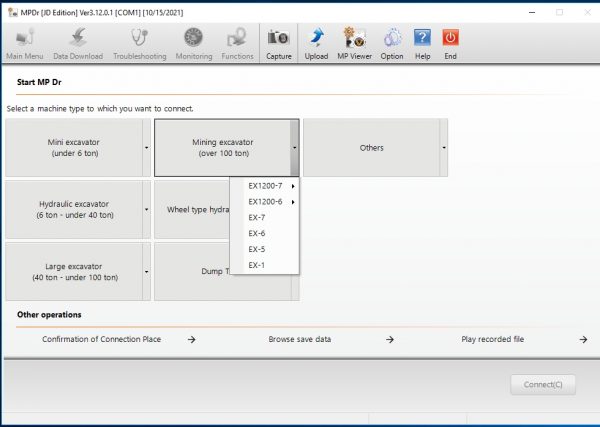The image size is (600, 427).
Task: Choose EX-7 from the model list
Action: [x=265, y=217]
